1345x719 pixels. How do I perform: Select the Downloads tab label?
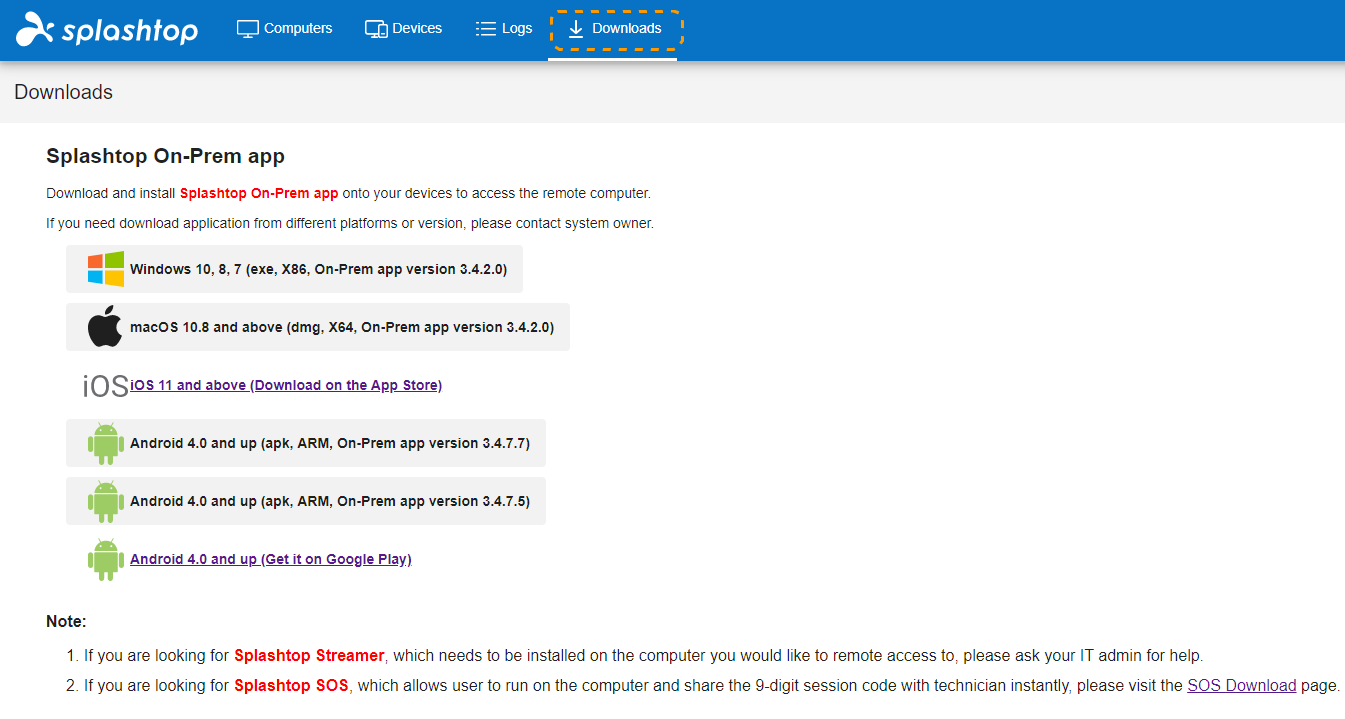(627, 29)
